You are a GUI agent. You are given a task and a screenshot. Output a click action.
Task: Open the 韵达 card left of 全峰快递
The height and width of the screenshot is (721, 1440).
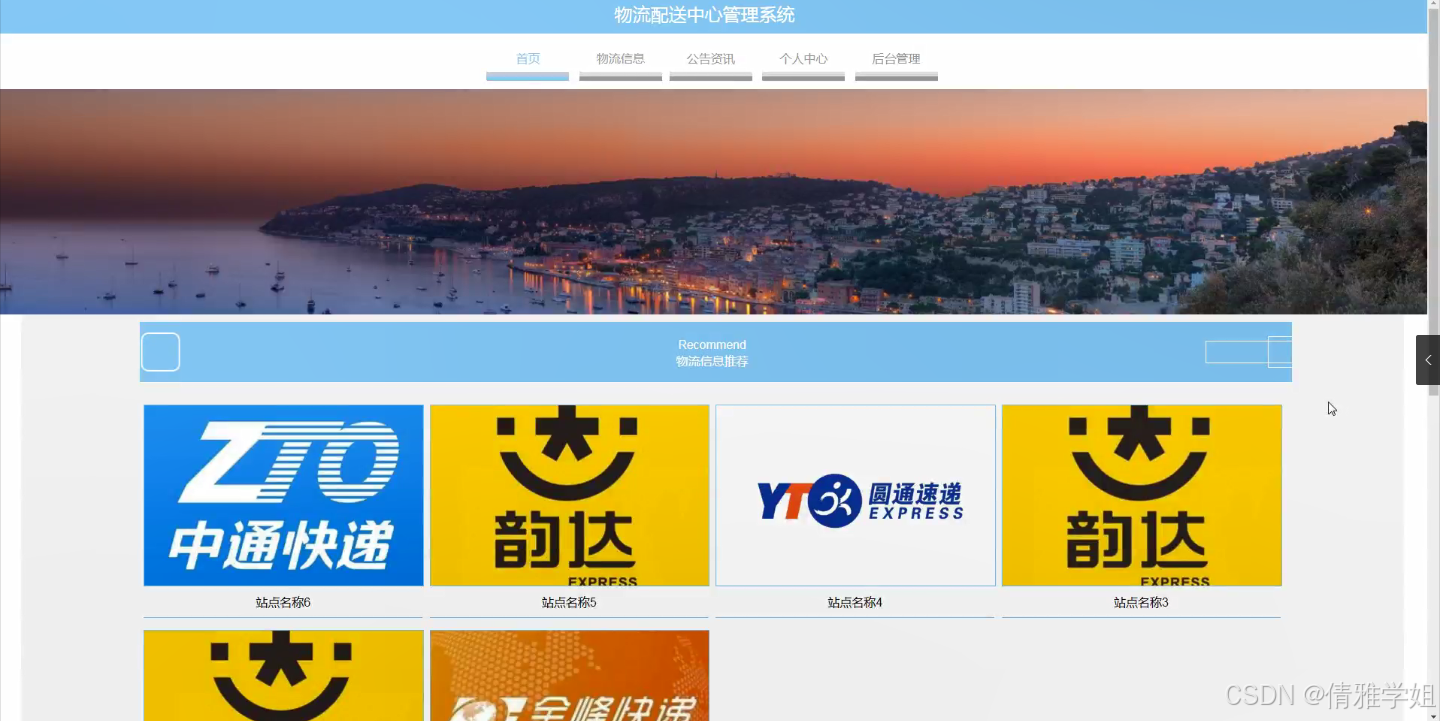click(x=283, y=675)
